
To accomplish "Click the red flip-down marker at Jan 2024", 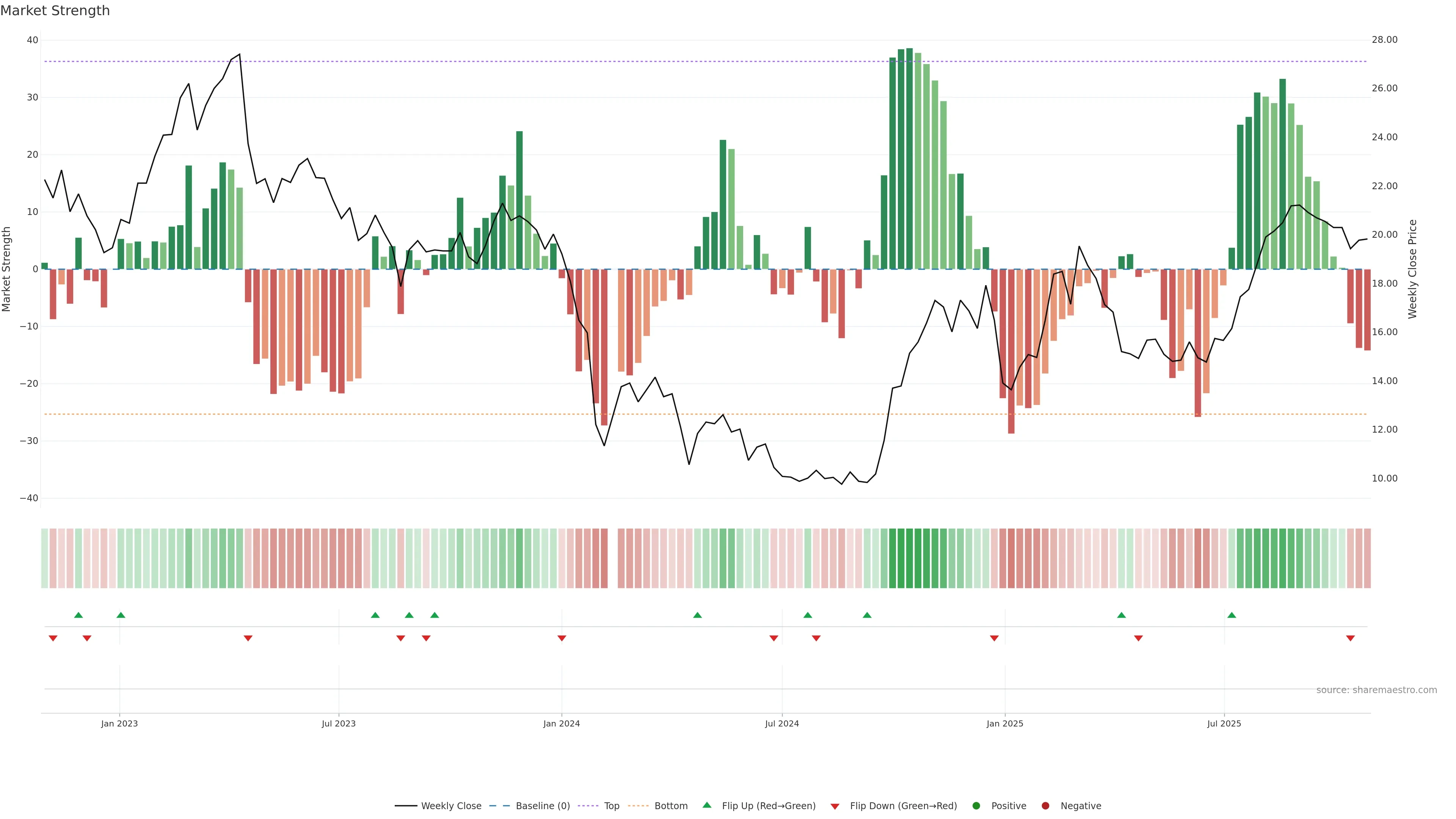I will (x=562, y=638).
